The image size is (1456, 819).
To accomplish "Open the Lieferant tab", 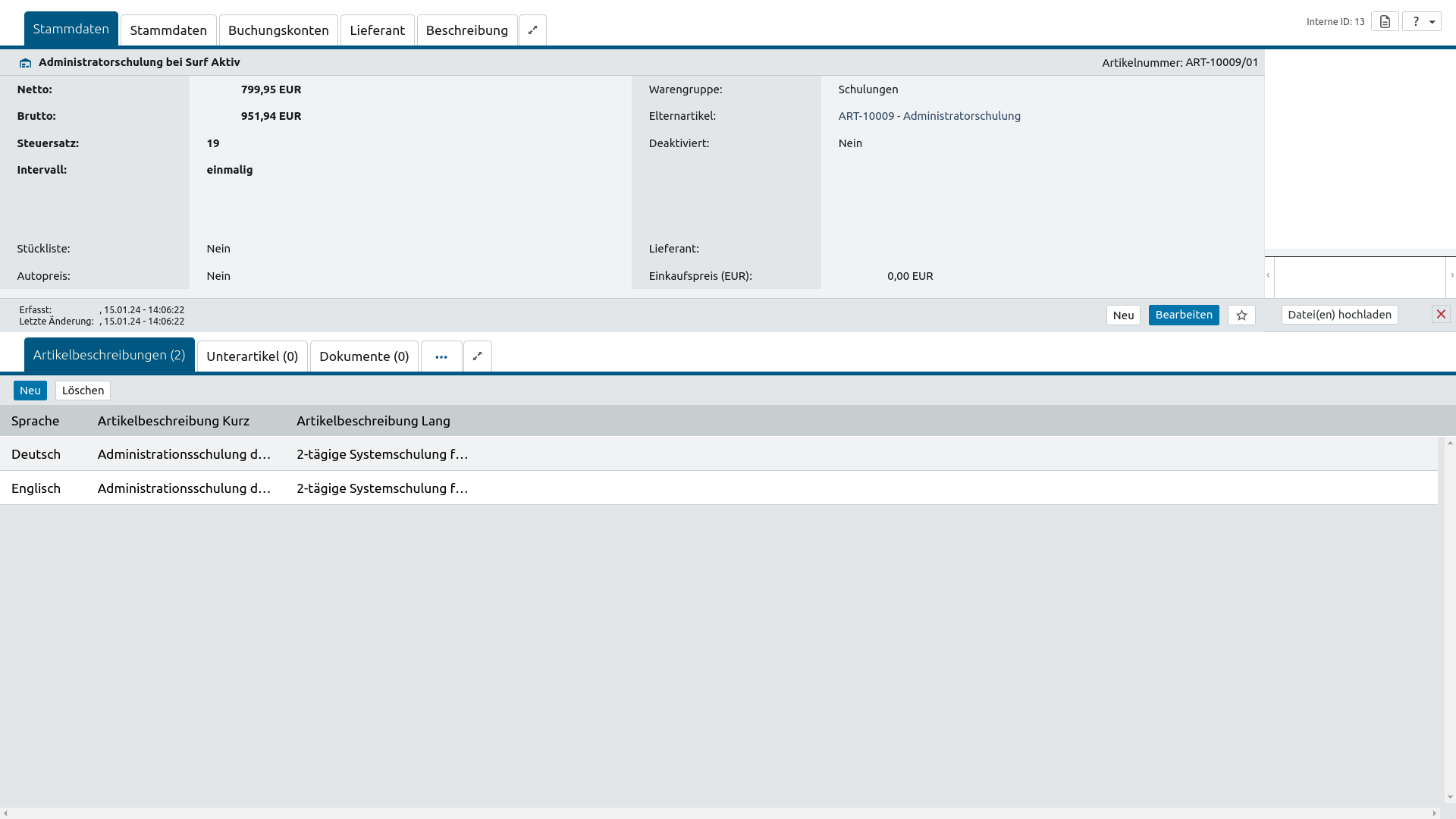I will point(377,30).
